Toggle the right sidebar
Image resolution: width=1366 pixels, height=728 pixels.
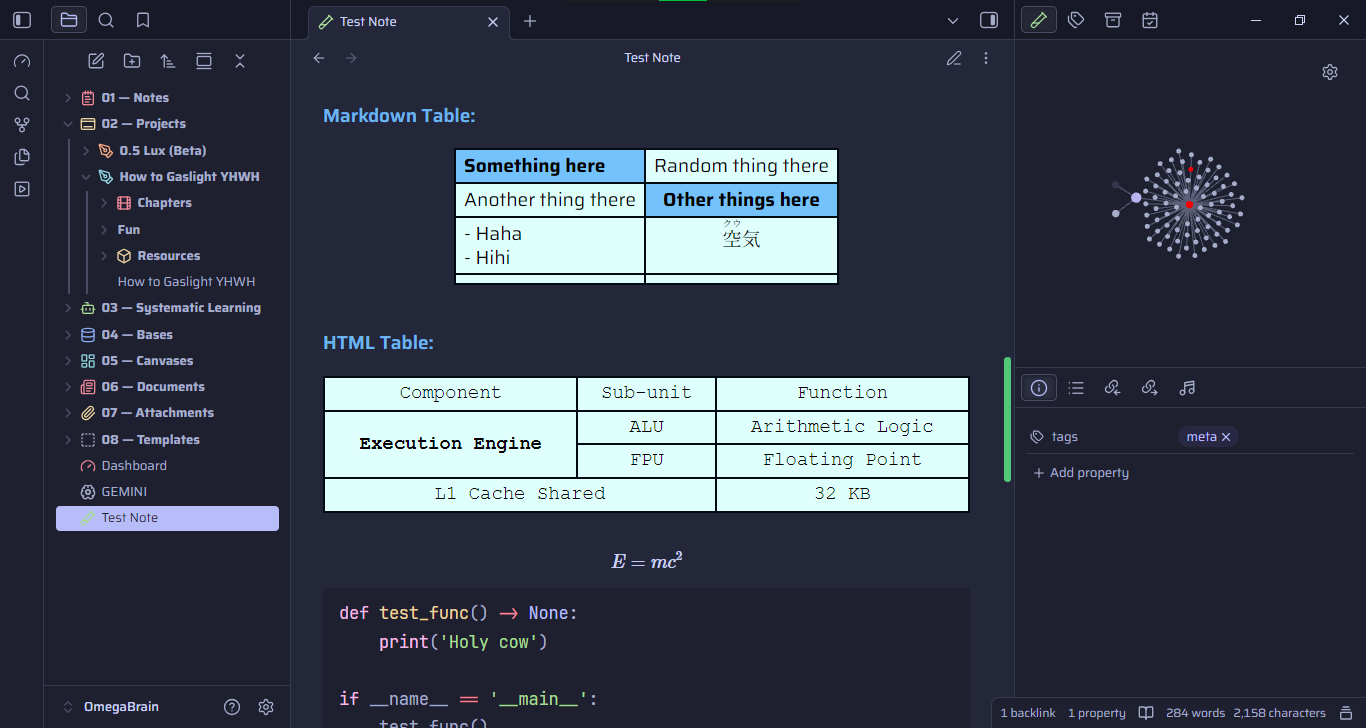tap(989, 20)
